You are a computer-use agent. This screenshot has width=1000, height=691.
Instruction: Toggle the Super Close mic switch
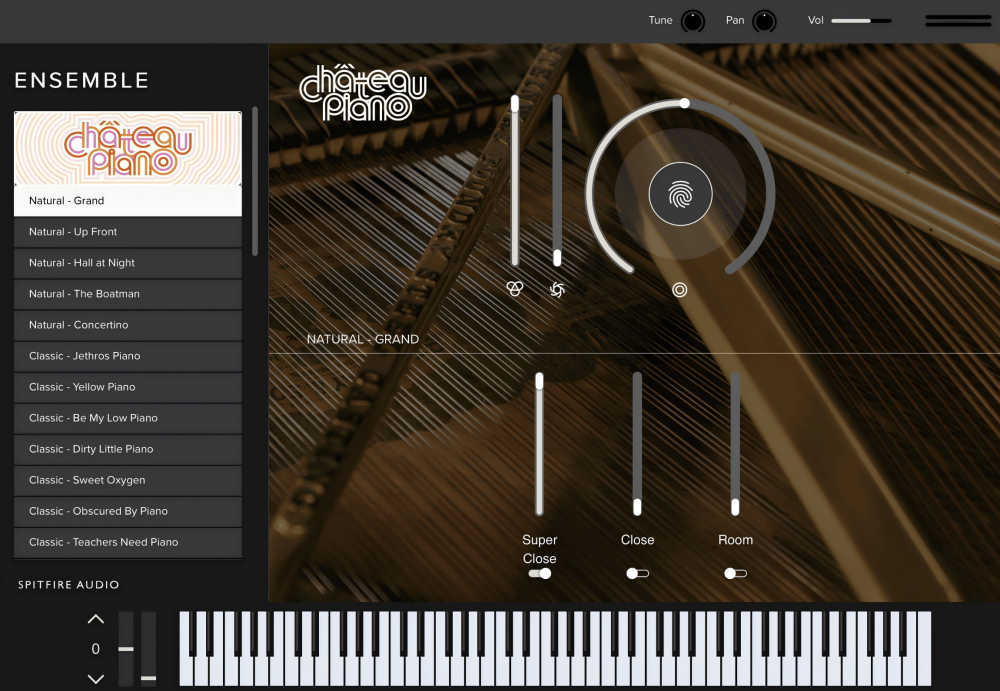[540, 573]
